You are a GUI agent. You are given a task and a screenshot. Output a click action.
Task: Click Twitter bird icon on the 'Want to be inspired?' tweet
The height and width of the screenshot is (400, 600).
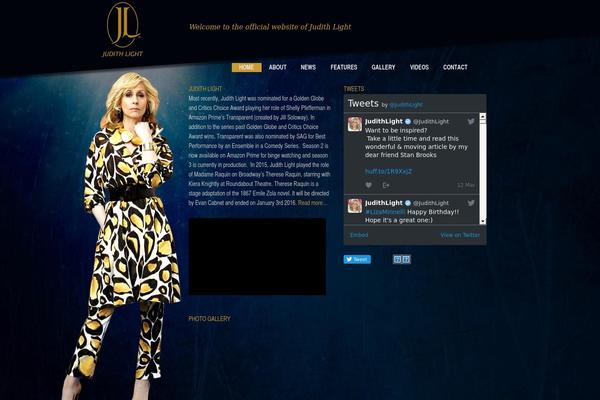[471, 121]
